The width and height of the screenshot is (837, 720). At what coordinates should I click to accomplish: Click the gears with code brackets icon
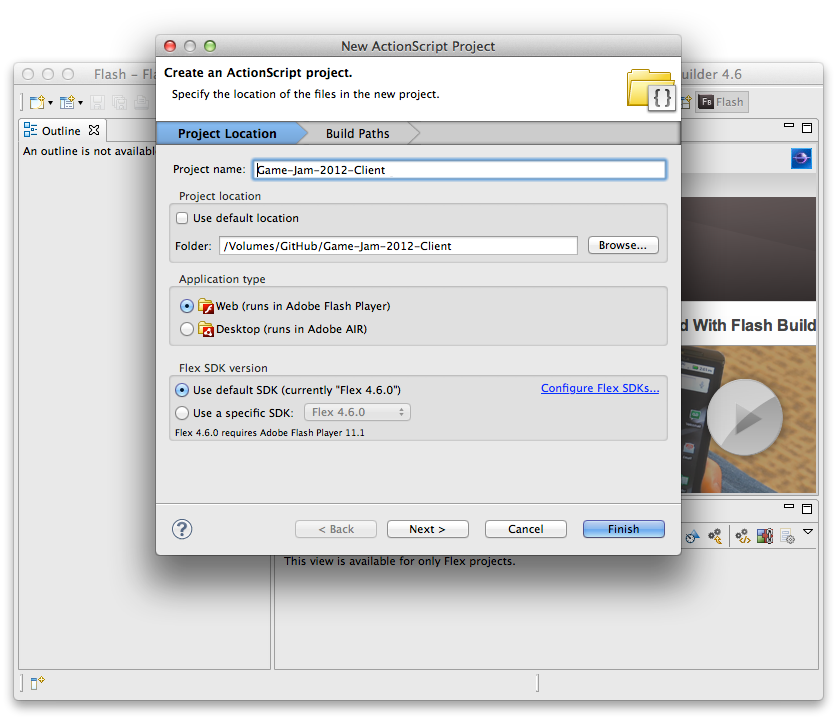(743, 536)
